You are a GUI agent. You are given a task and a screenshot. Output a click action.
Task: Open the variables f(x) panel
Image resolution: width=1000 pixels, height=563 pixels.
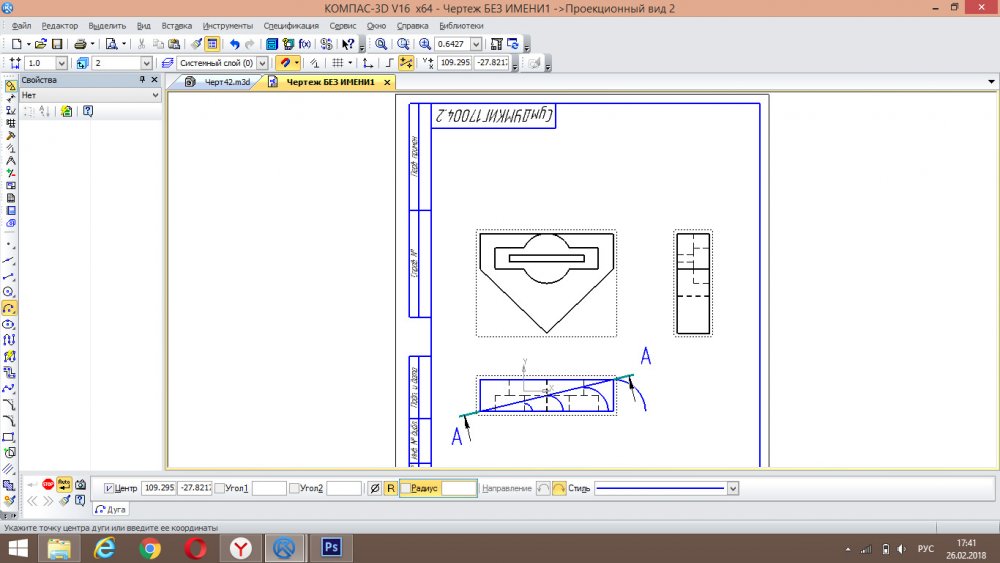305,44
